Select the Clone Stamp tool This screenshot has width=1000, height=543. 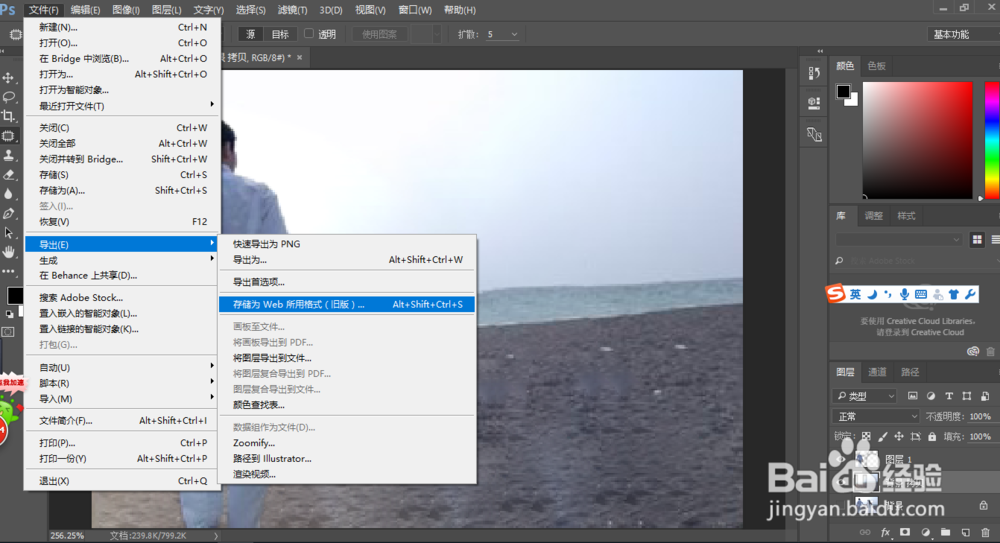coord(8,155)
